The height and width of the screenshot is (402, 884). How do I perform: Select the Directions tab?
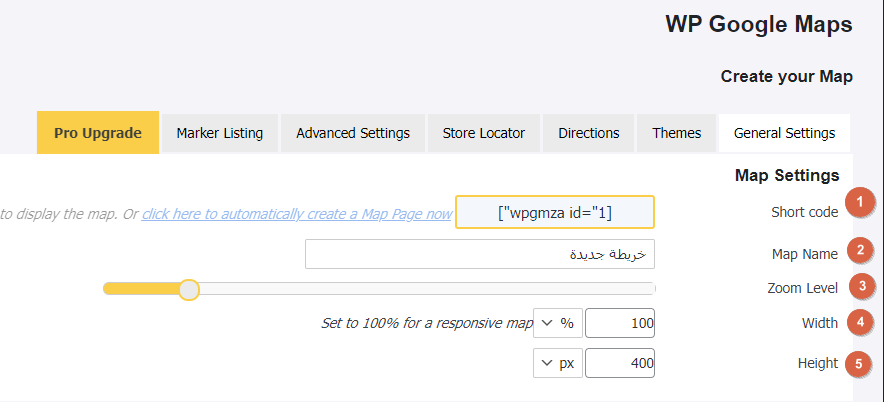coord(588,133)
